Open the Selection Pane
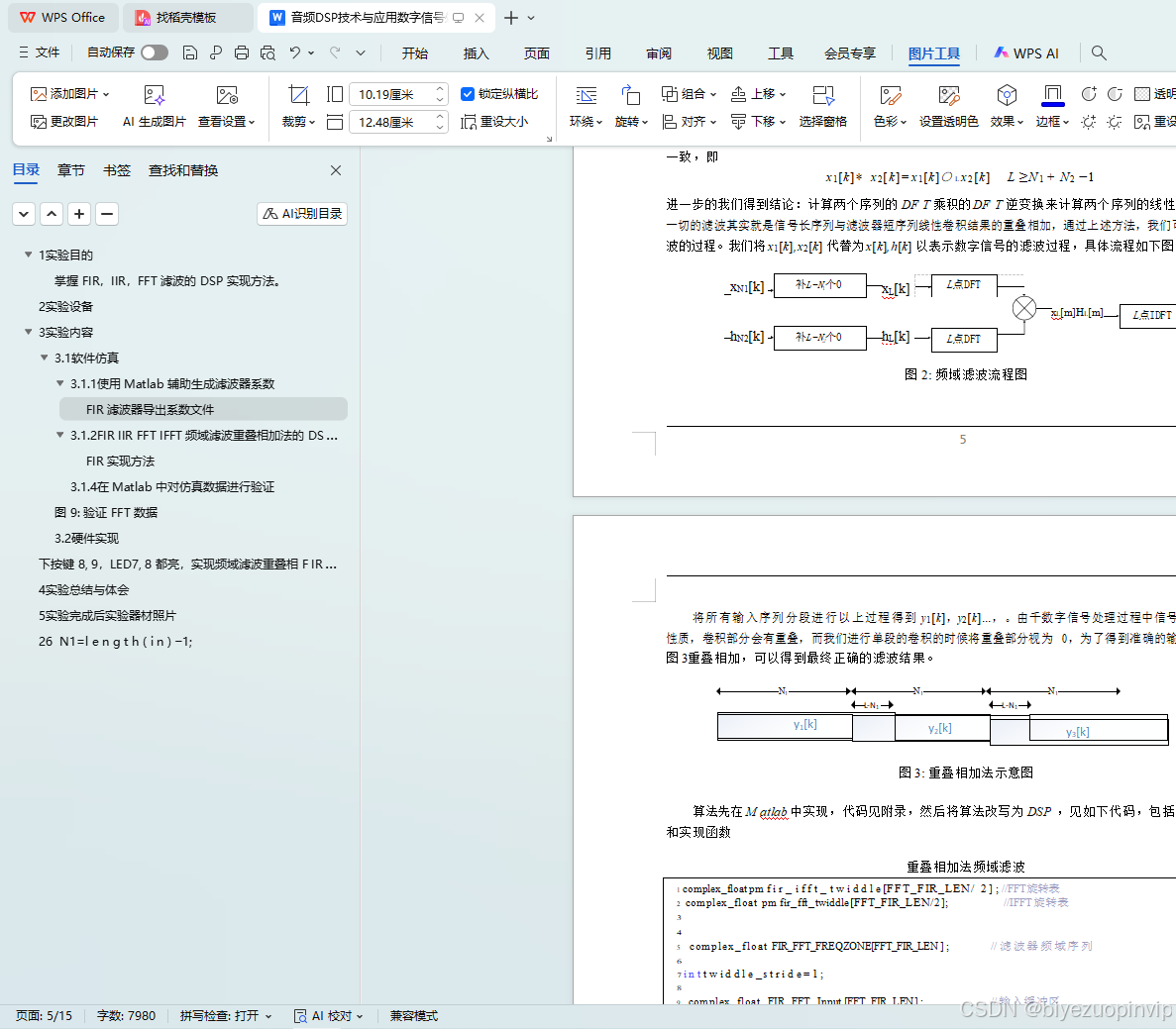The height and width of the screenshot is (1029, 1176). pyautogui.click(x=822, y=107)
